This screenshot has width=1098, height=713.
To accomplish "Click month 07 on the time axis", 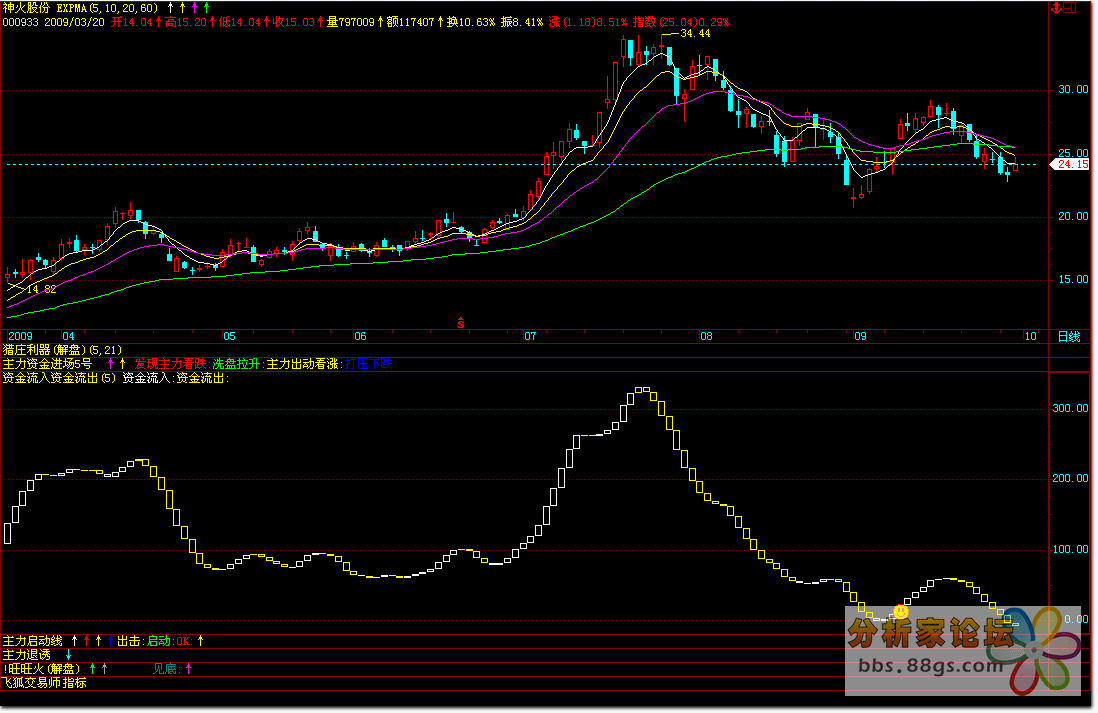I will click(x=530, y=336).
